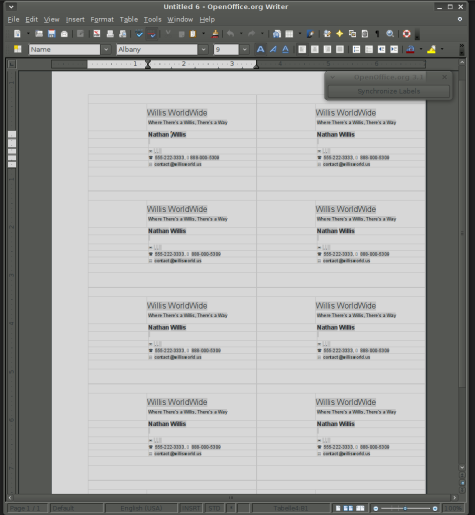Click the Edit File icon
This screenshot has height=515, width=475.
click(x=80, y=34)
